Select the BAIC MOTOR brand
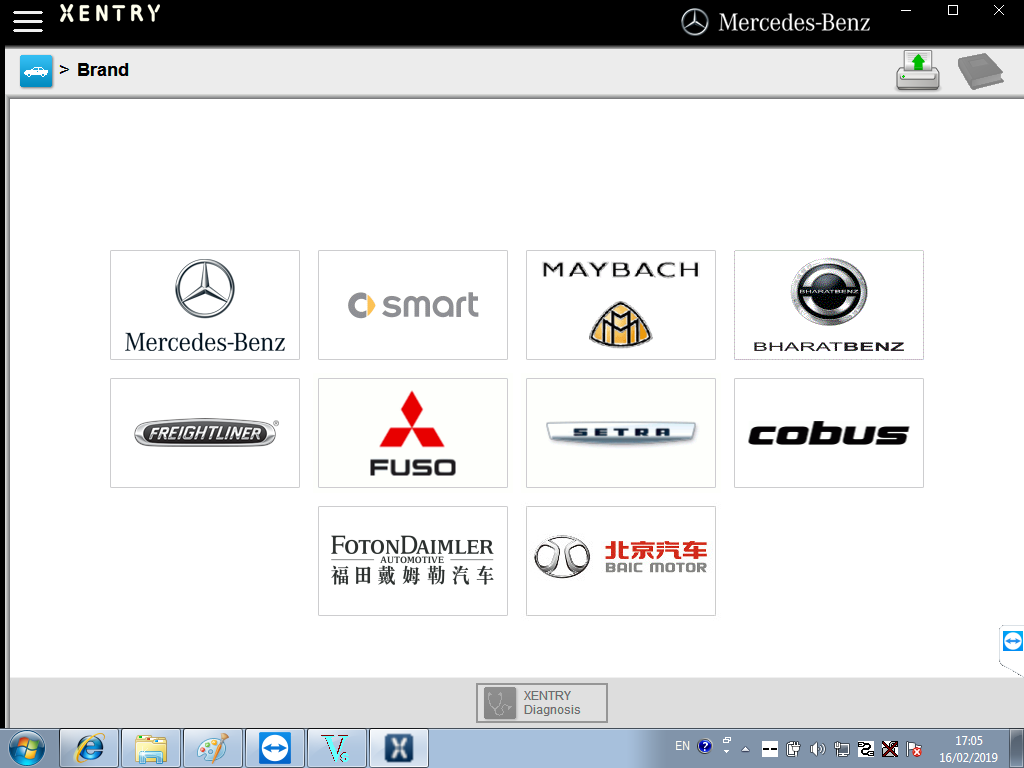This screenshot has width=1024, height=768. [x=620, y=561]
